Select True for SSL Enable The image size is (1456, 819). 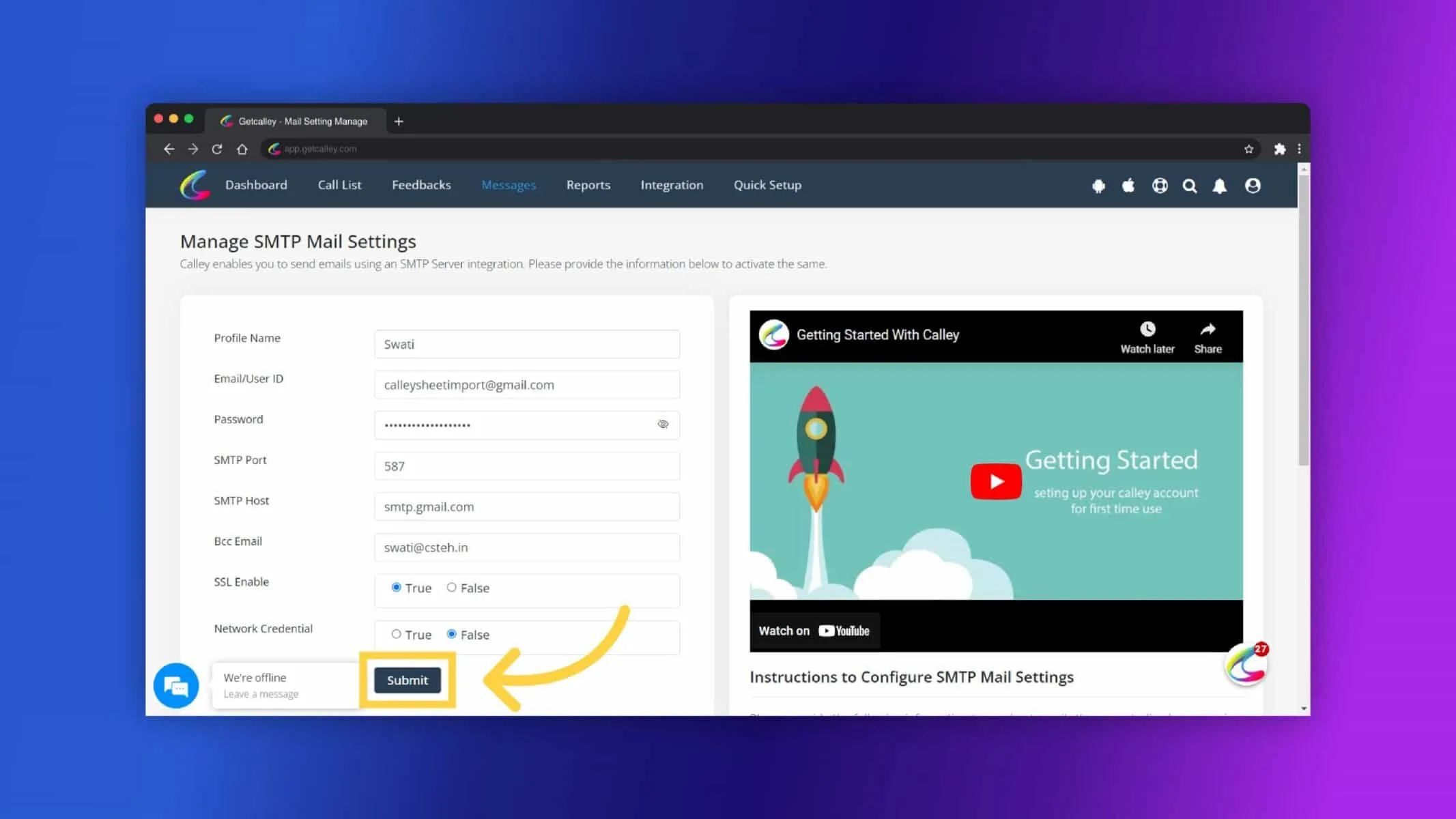tap(396, 588)
